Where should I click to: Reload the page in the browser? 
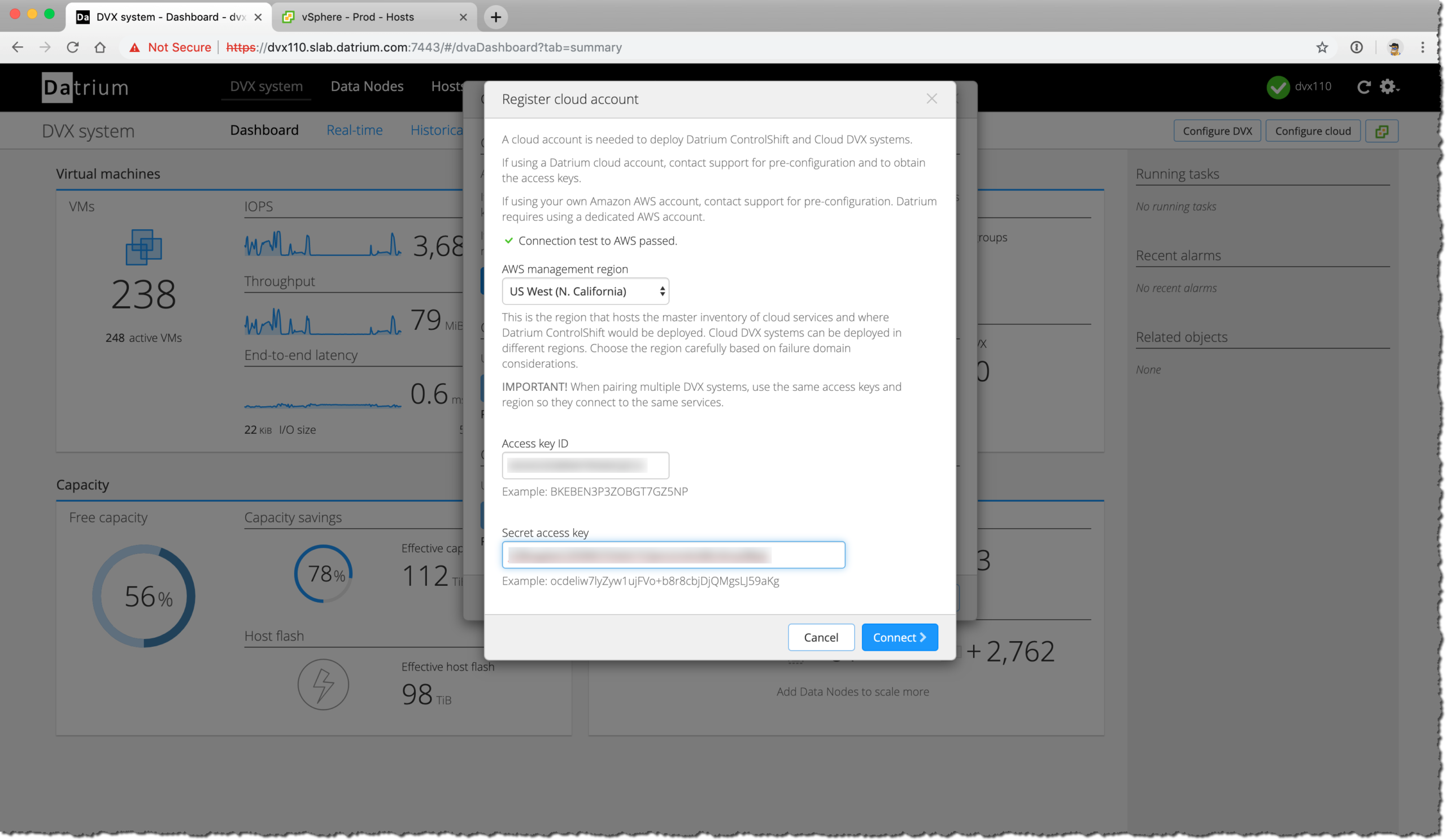point(72,47)
